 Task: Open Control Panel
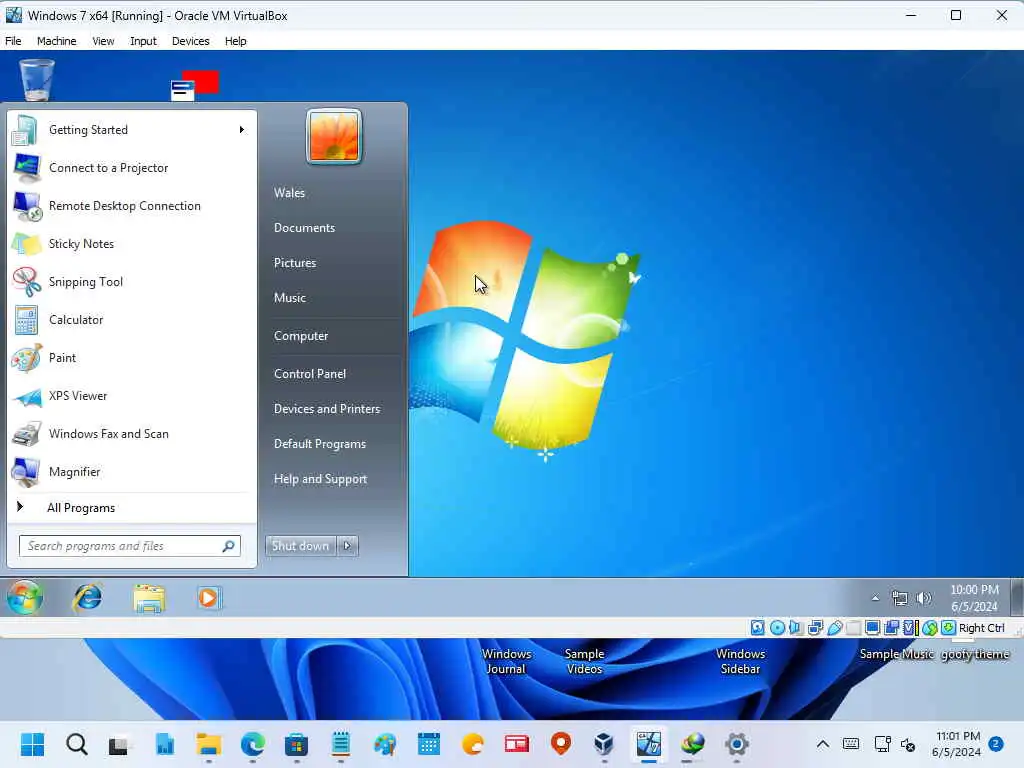(310, 374)
